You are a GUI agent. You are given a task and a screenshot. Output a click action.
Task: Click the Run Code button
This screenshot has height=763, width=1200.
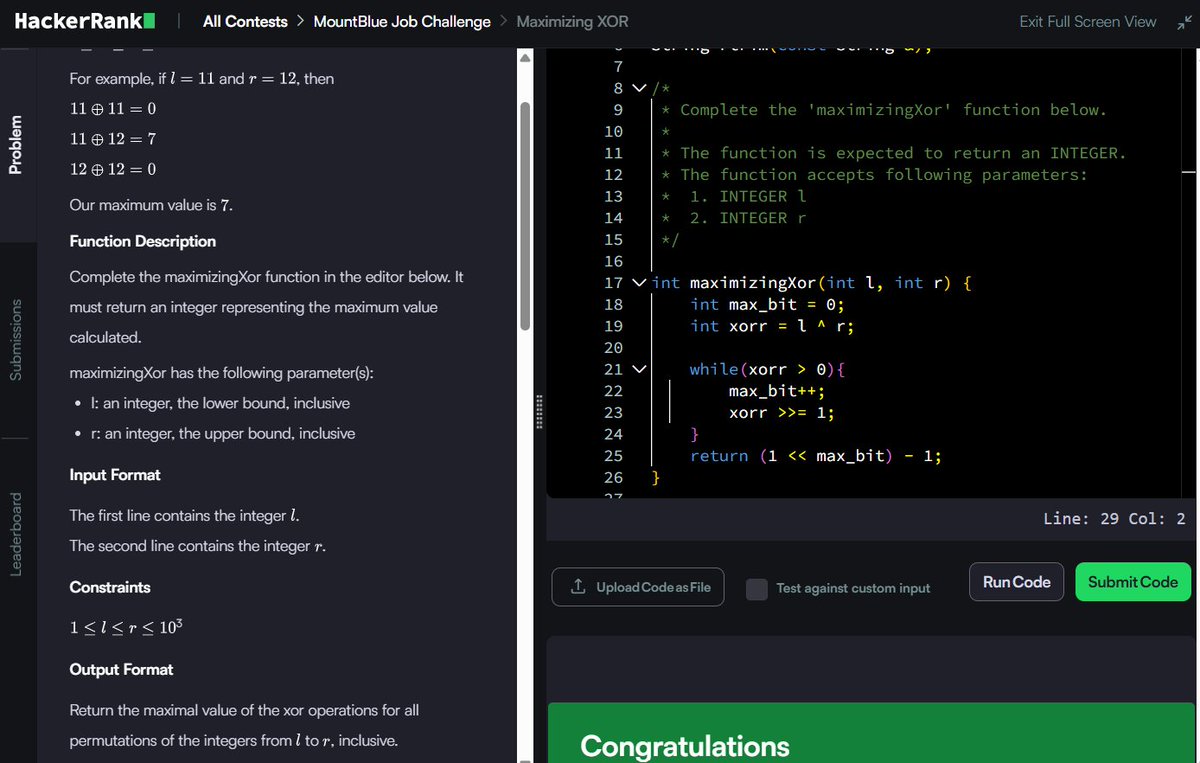[x=1016, y=582]
